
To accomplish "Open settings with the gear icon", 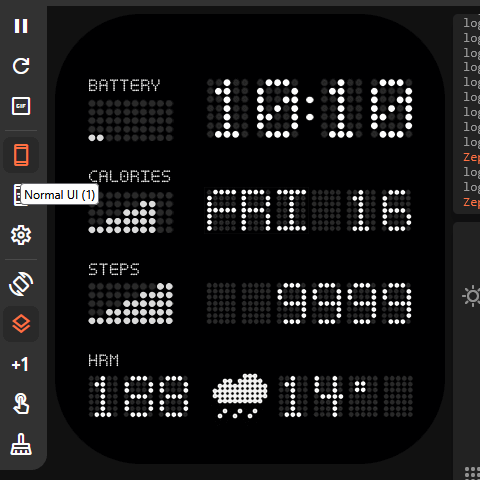I will click(x=21, y=235).
